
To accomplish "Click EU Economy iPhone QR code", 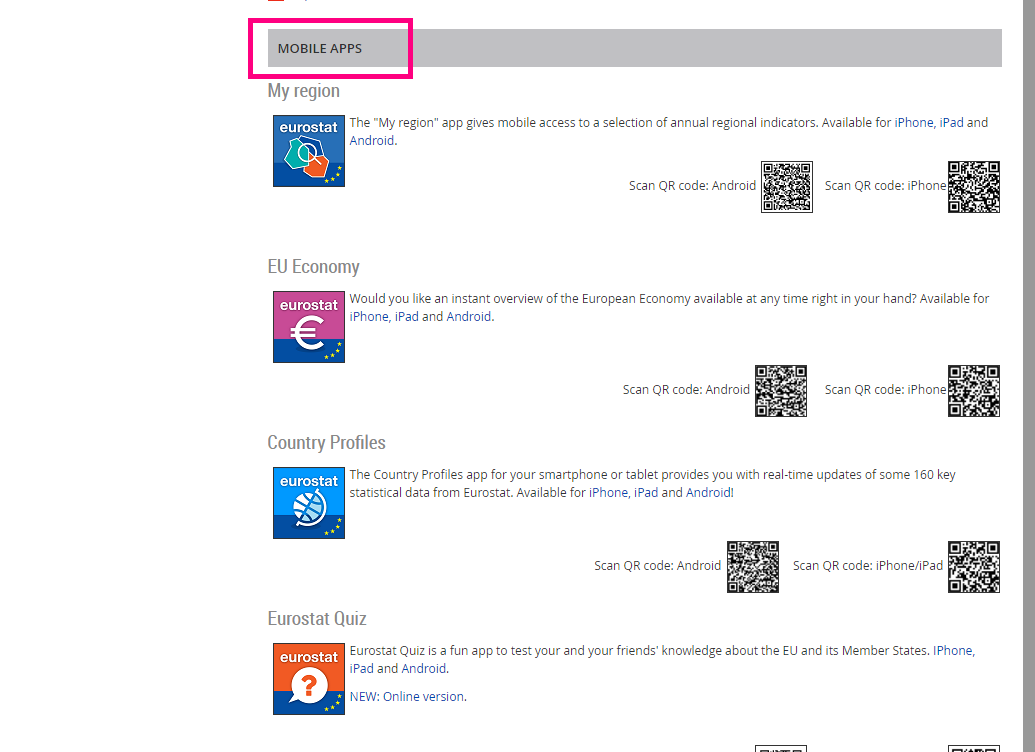I will 974,391.
